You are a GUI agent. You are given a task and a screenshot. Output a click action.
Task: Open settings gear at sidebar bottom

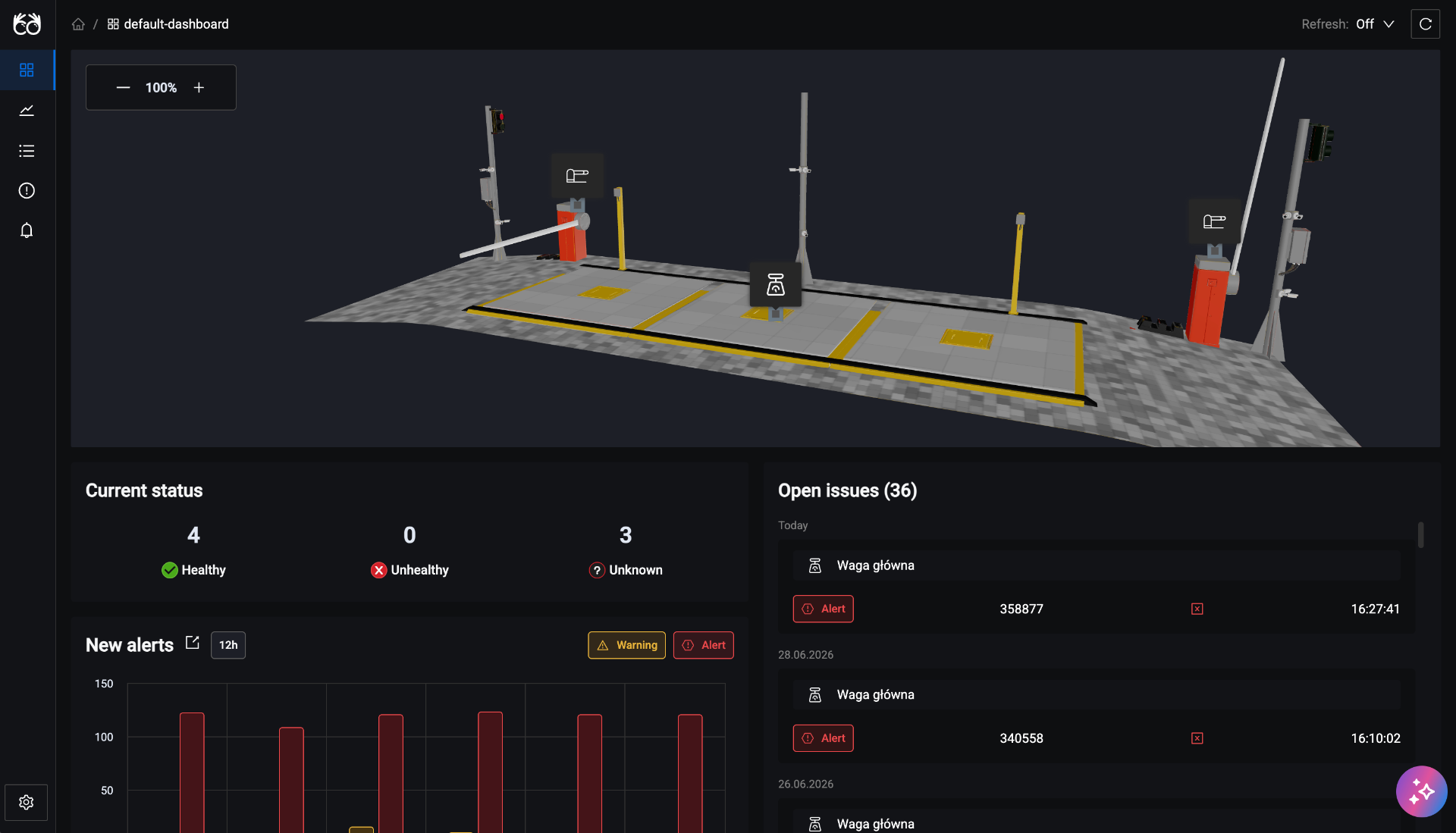(x=27, y=802)
